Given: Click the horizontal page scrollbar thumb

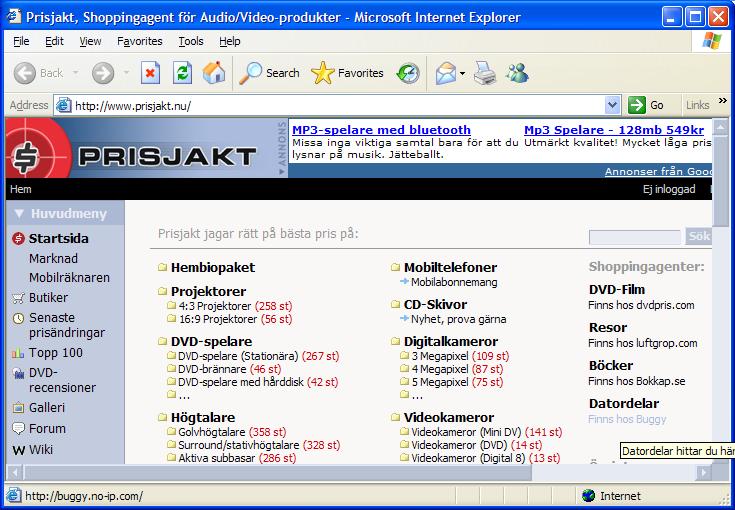Looking at the screenshot, I should point(277,472).
